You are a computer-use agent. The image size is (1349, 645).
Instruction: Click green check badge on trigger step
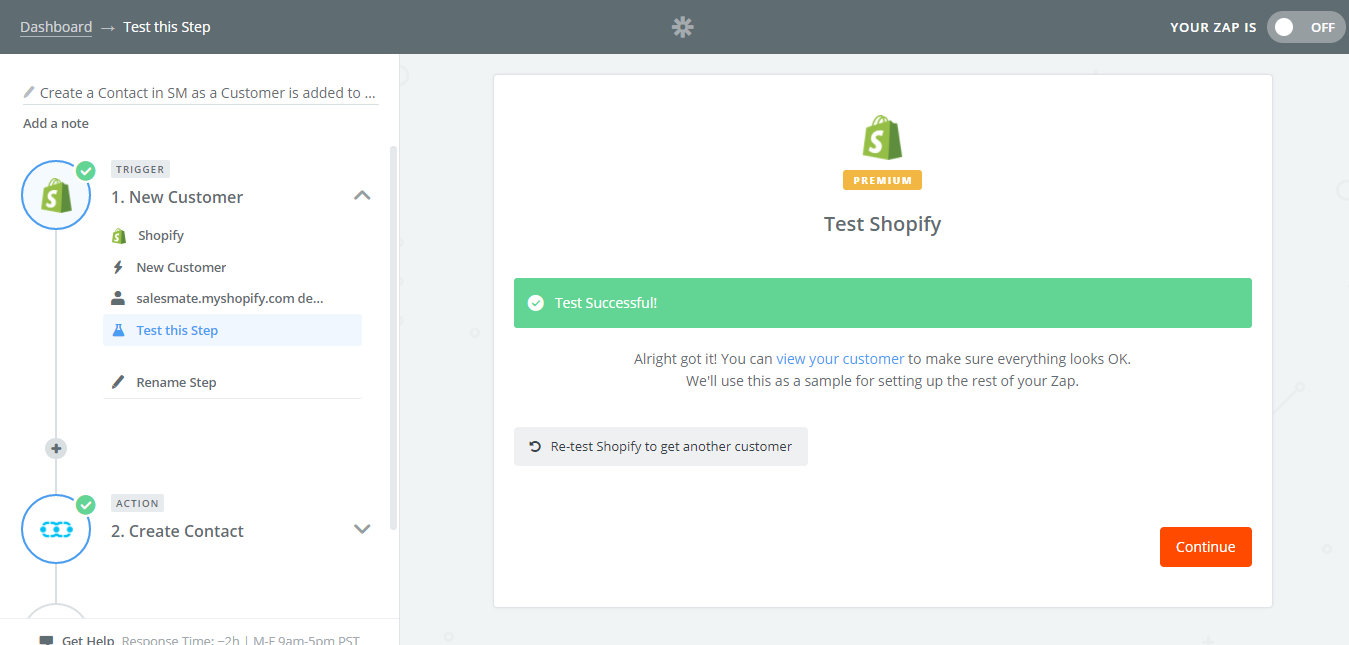click(x=86, y=171)
